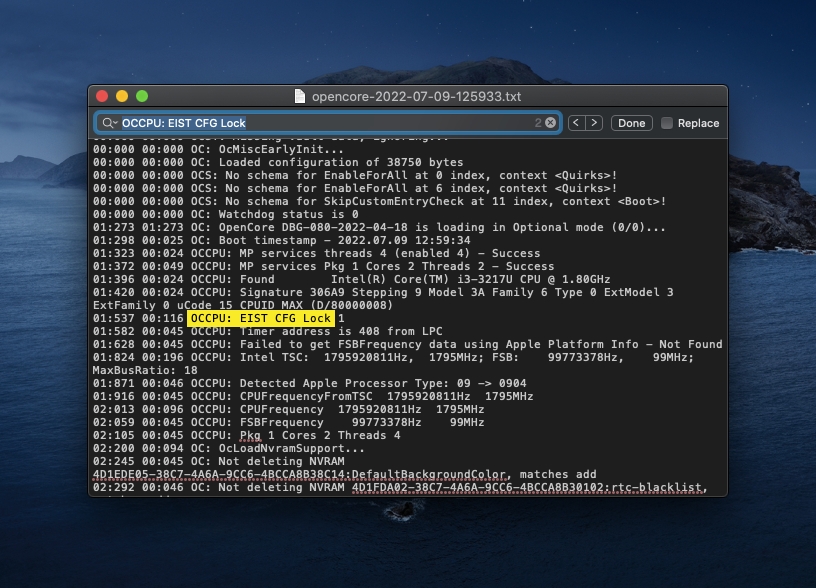The height and width of the screenshot is (588, 816).
Task: Jump to the next search match
Action: click(594, 123)
